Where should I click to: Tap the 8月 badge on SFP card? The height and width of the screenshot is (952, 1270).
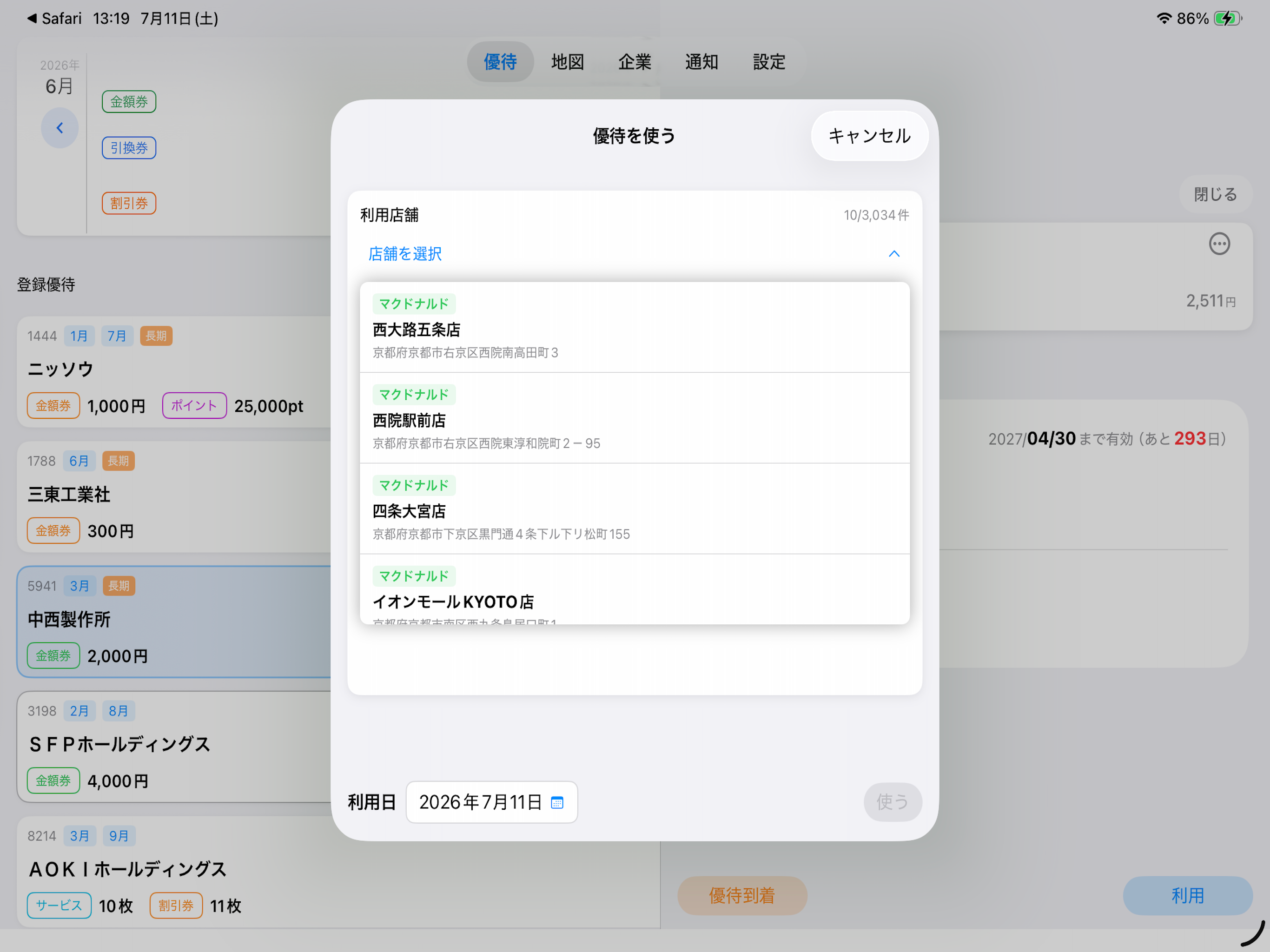pyautogui.click(x=118, y=711)
